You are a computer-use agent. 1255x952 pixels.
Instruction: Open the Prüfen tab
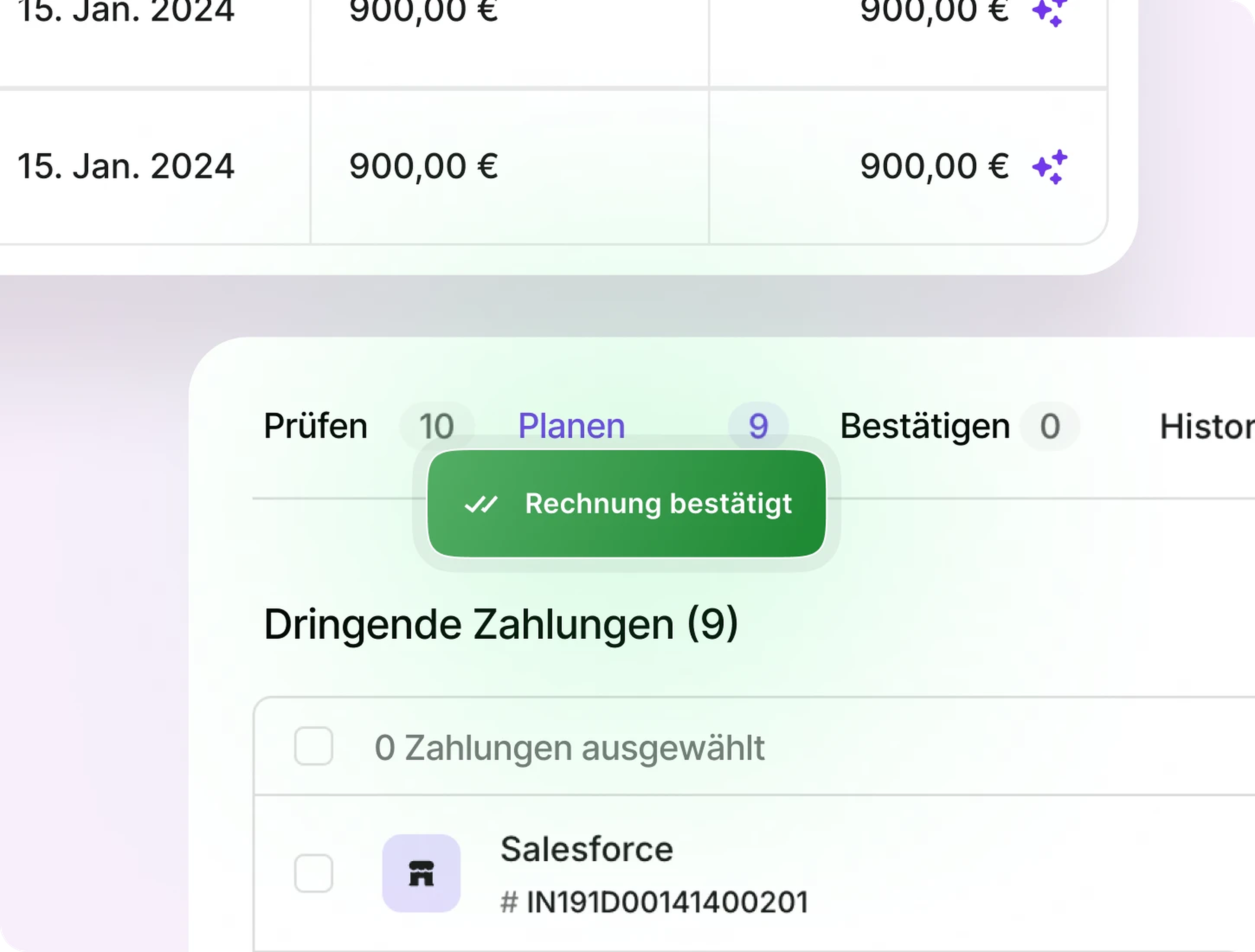(315, 425)
